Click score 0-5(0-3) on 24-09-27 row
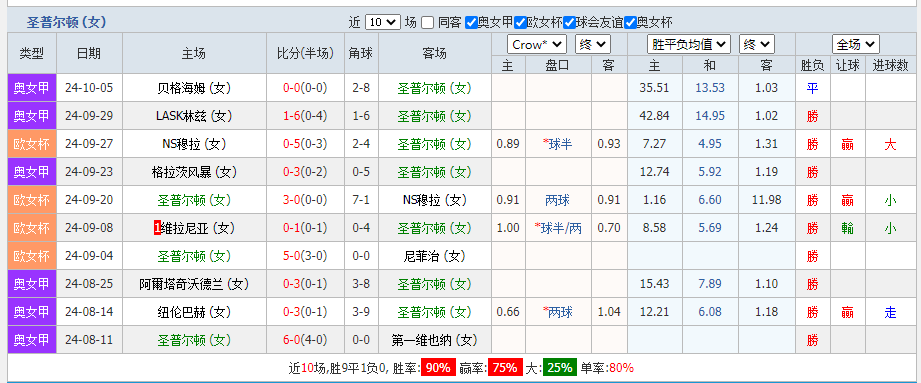The image size is (921, 383). 305,144
